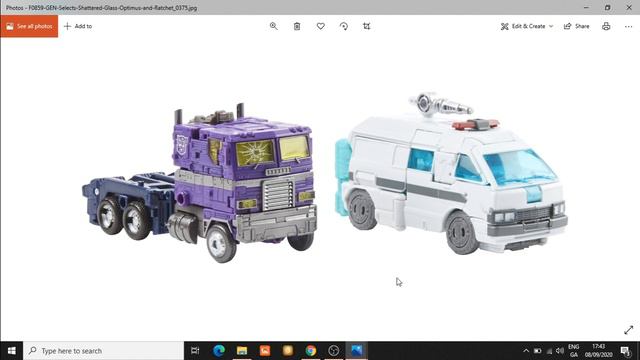This screenshot has height=360, width=640.
Task: Open See all photos view
Action: [29, 26]
